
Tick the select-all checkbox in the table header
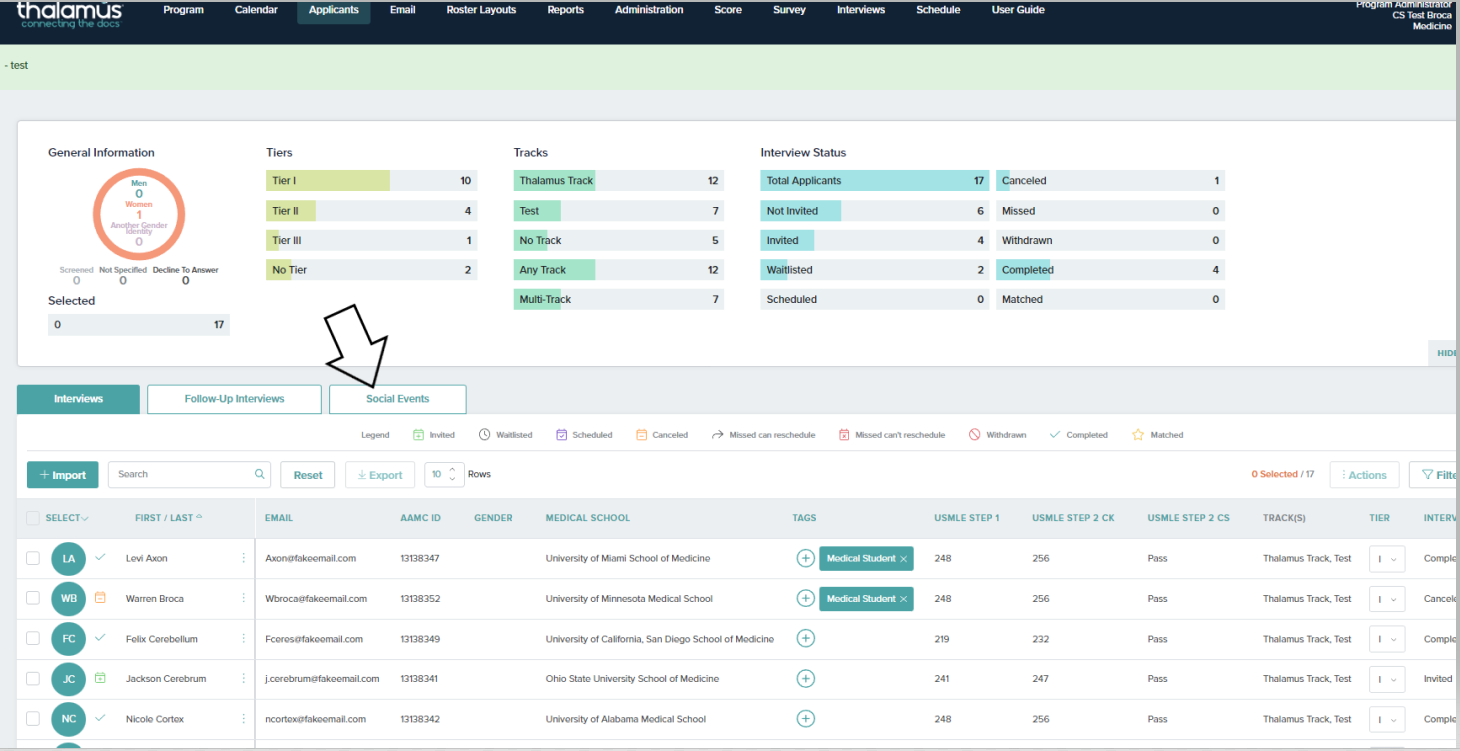tap(33, 518)
